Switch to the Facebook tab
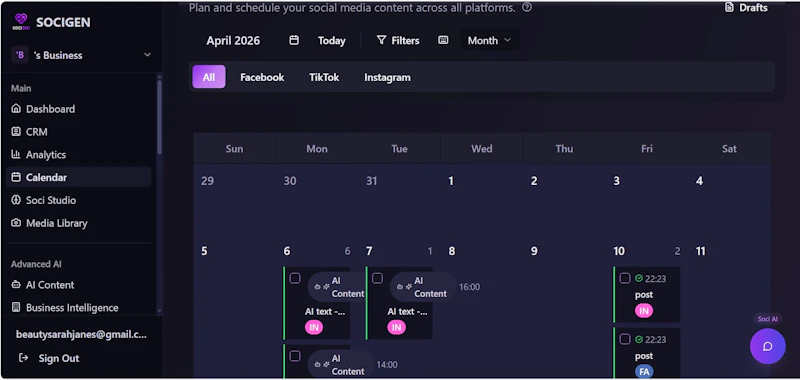This screenshot has height=380, width=800. coord(262,78)
